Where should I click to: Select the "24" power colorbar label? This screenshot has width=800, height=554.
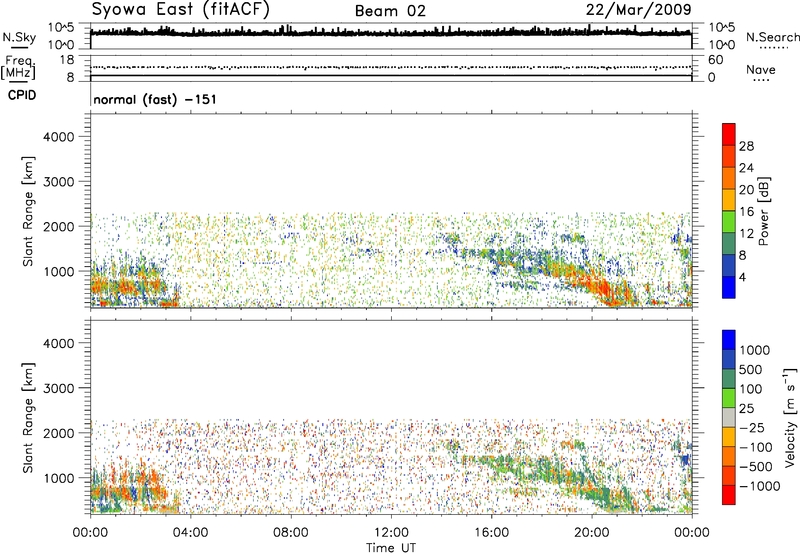click(746, 168)
